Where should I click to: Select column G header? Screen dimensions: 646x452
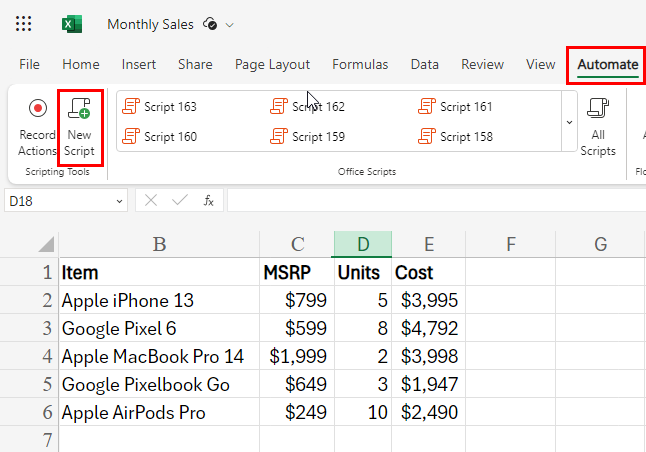coord(600,244)
